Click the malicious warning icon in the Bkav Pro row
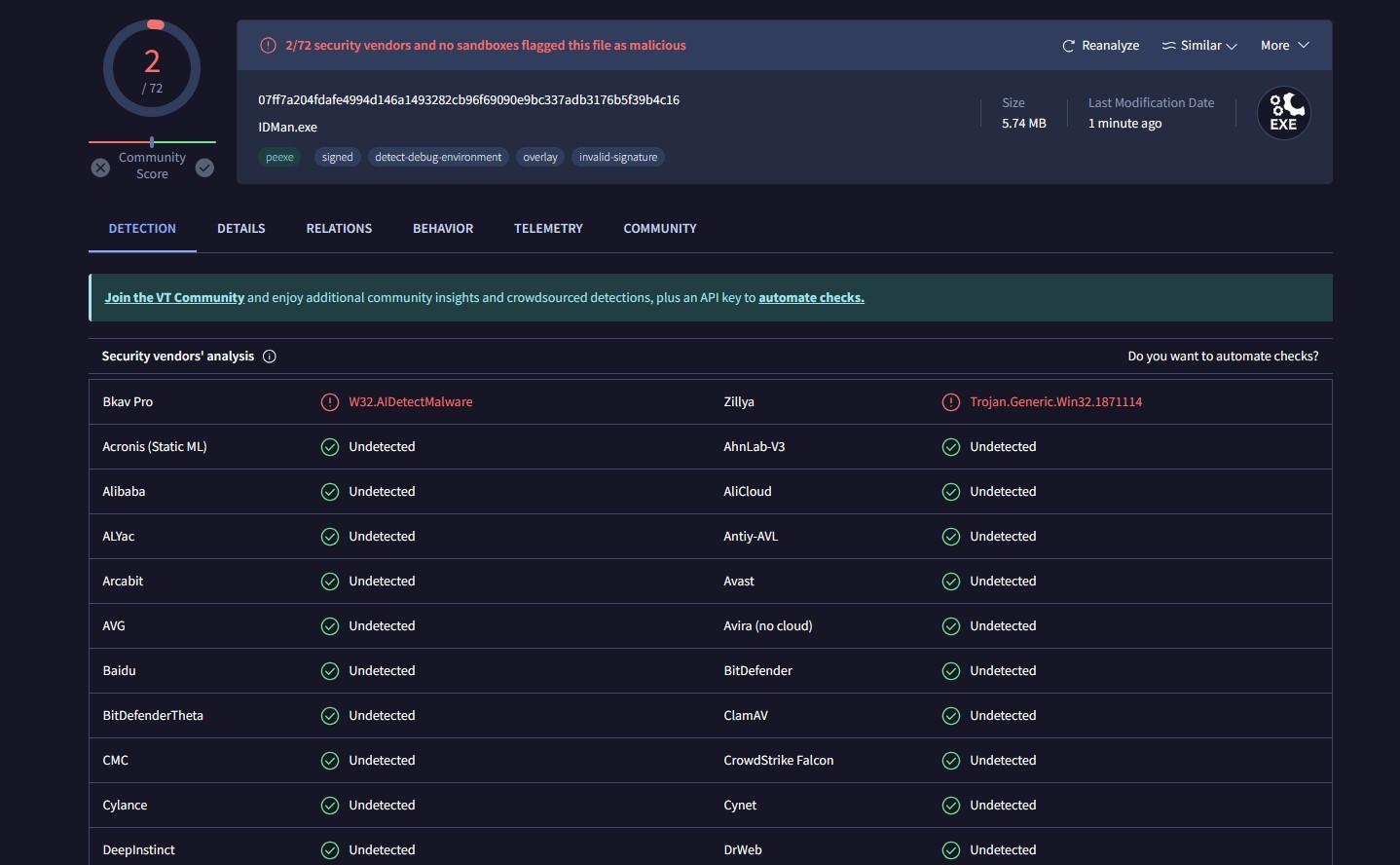Viewport: 1400px width, 865px height. click(330, 402)
